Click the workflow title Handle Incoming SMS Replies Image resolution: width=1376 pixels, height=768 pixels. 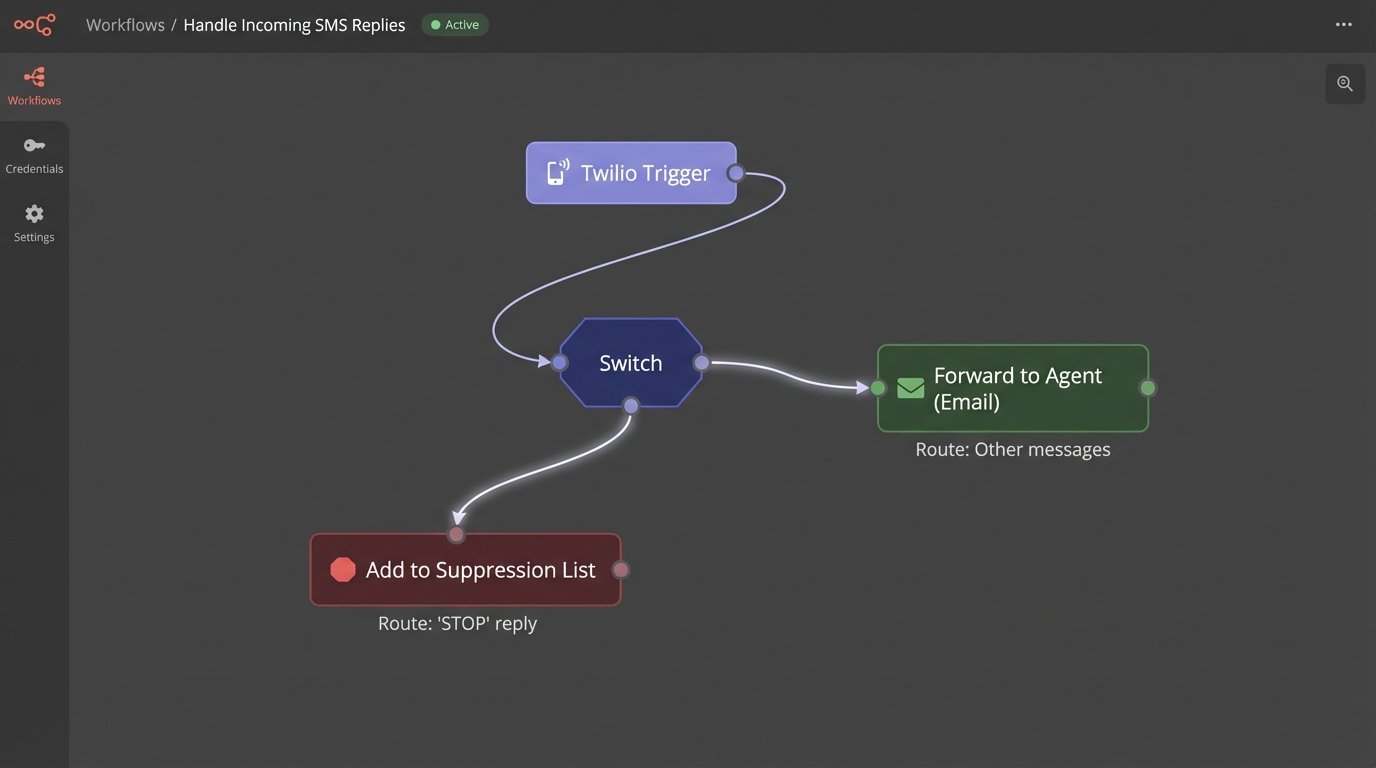coord(294,25)
